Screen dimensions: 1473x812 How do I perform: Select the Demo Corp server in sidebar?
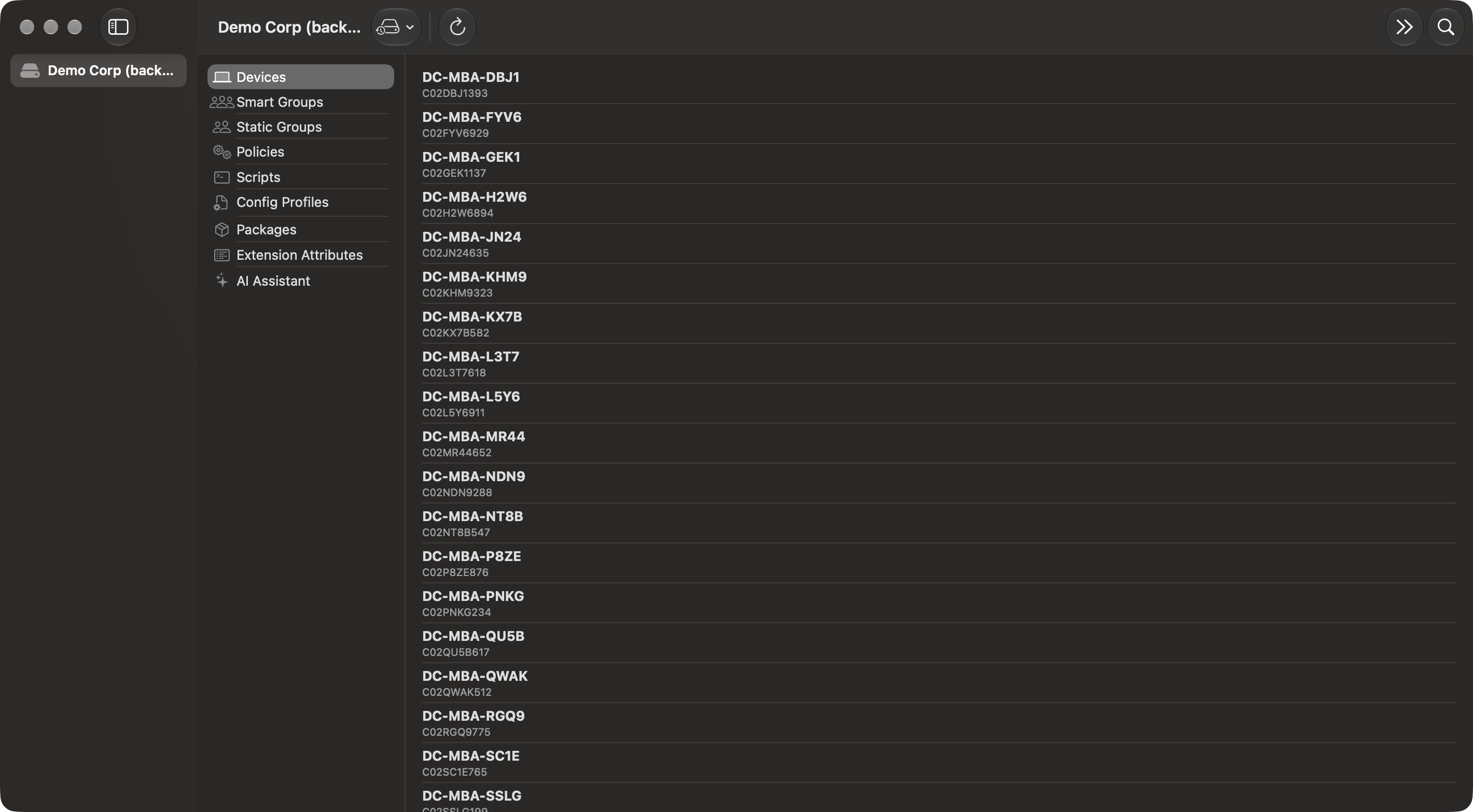point(99,71)
